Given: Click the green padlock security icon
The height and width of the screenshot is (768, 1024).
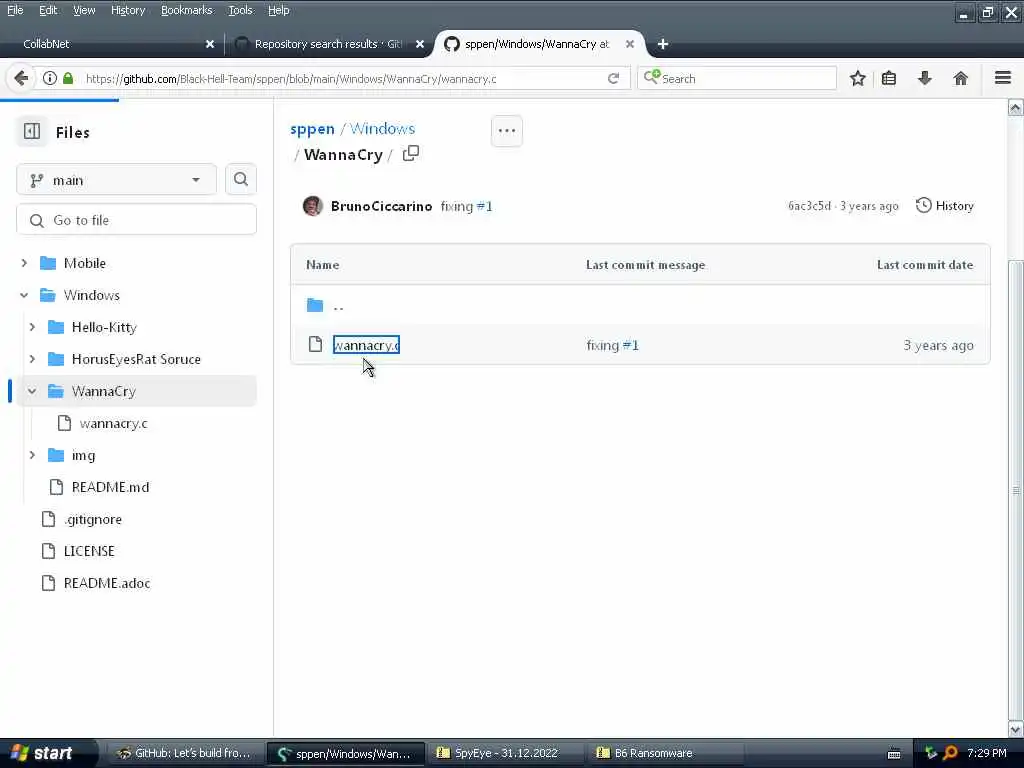Looking at the screenshot, I should click(68, 78).
